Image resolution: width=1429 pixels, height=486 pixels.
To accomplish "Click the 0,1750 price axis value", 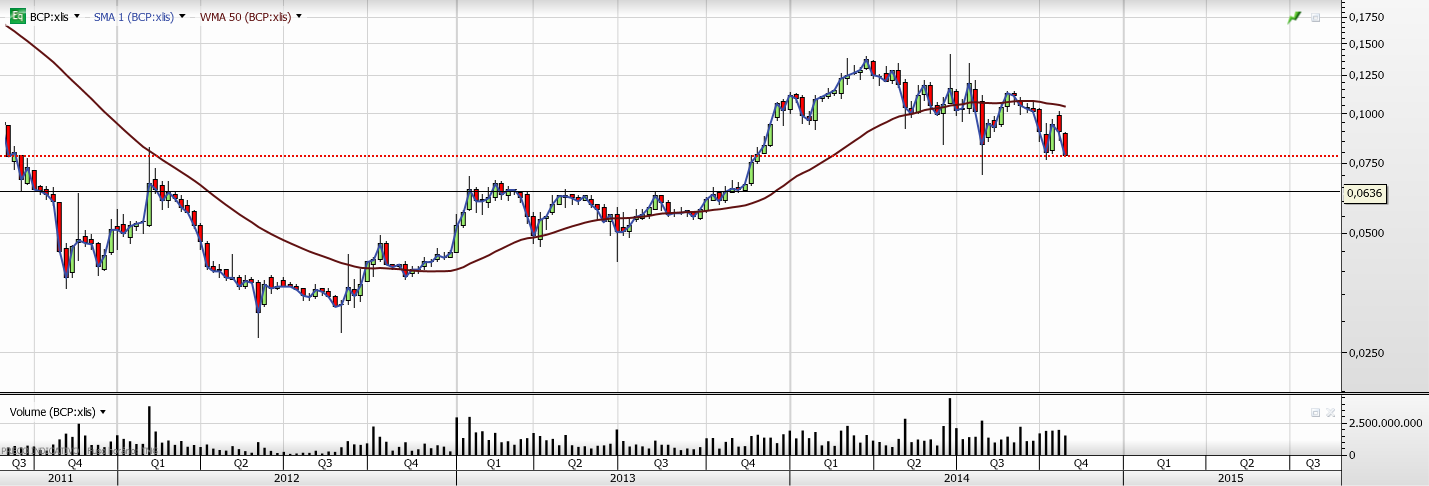I will coord(1365,18).
